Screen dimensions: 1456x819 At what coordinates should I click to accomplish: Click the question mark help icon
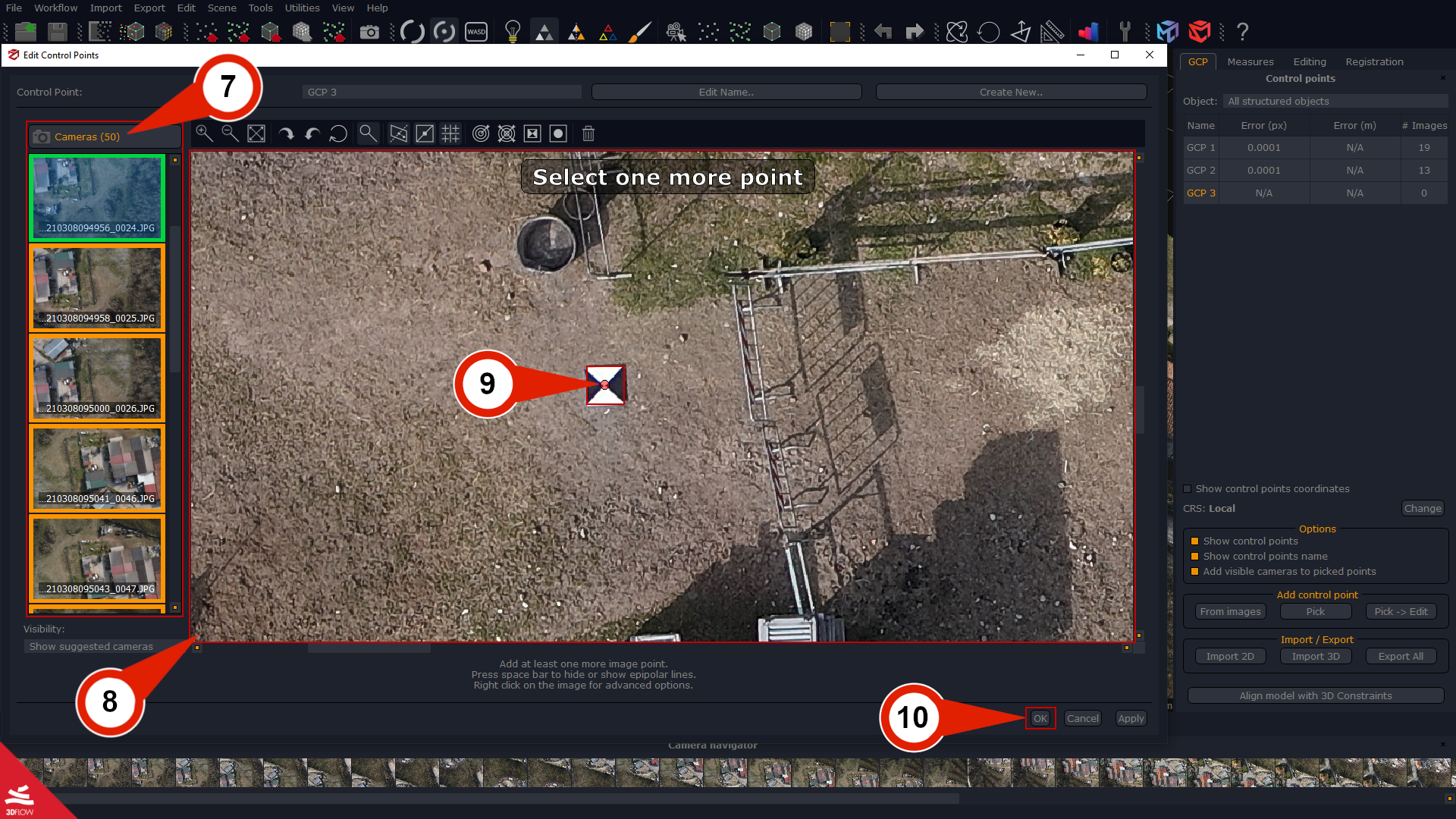1242,31
